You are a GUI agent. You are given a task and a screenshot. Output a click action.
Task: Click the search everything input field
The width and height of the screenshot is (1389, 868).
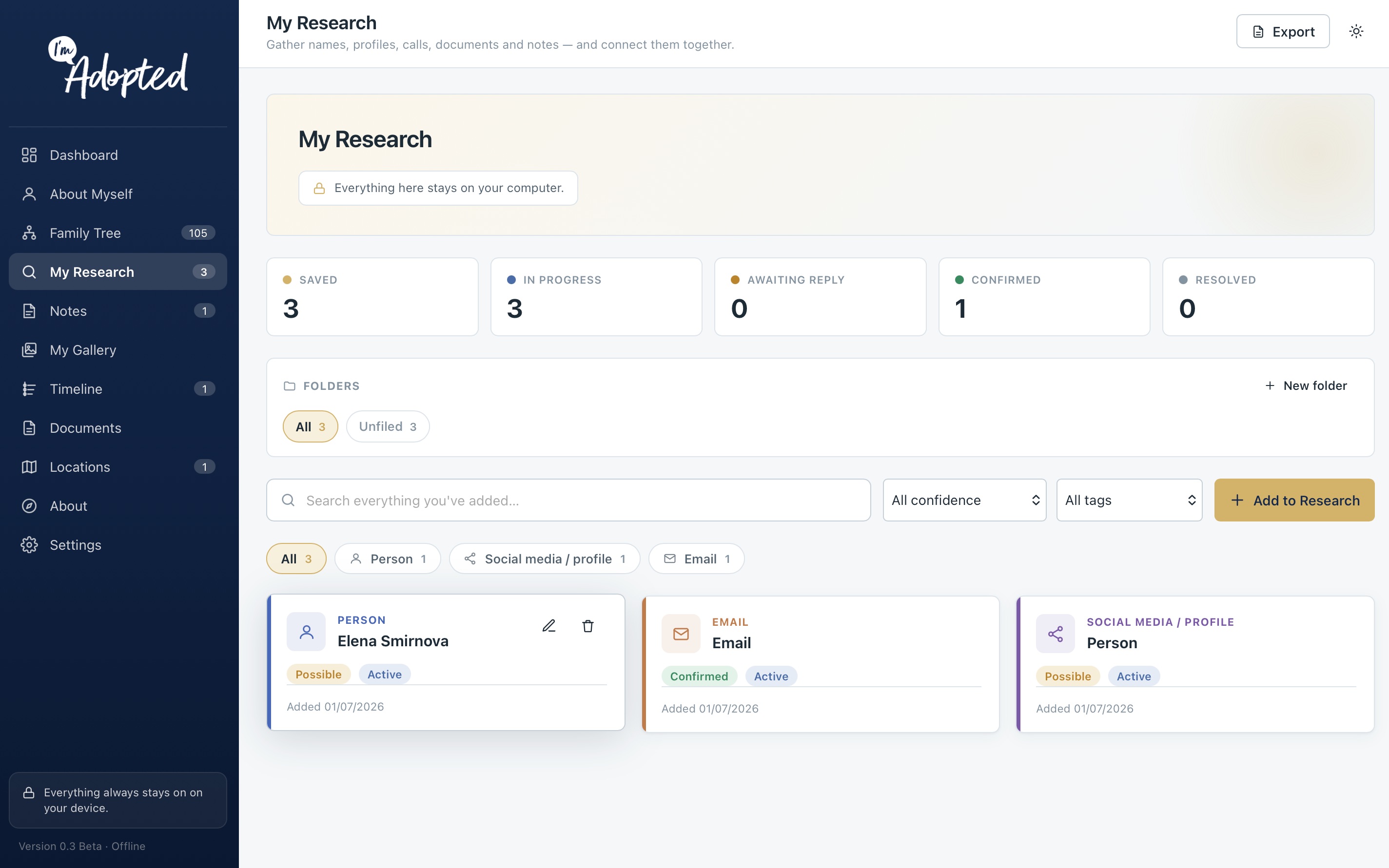pos(568,501)
